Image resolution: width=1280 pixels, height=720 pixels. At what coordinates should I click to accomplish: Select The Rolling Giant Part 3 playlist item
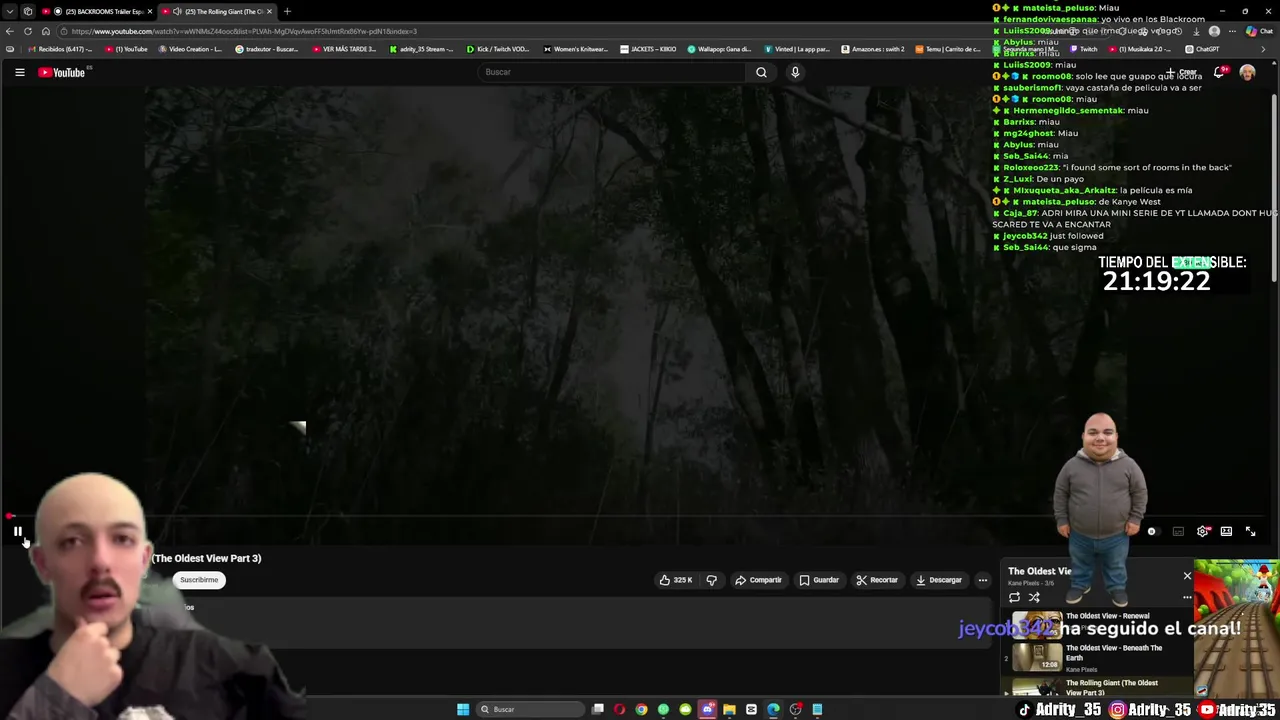pos(1098,688)
